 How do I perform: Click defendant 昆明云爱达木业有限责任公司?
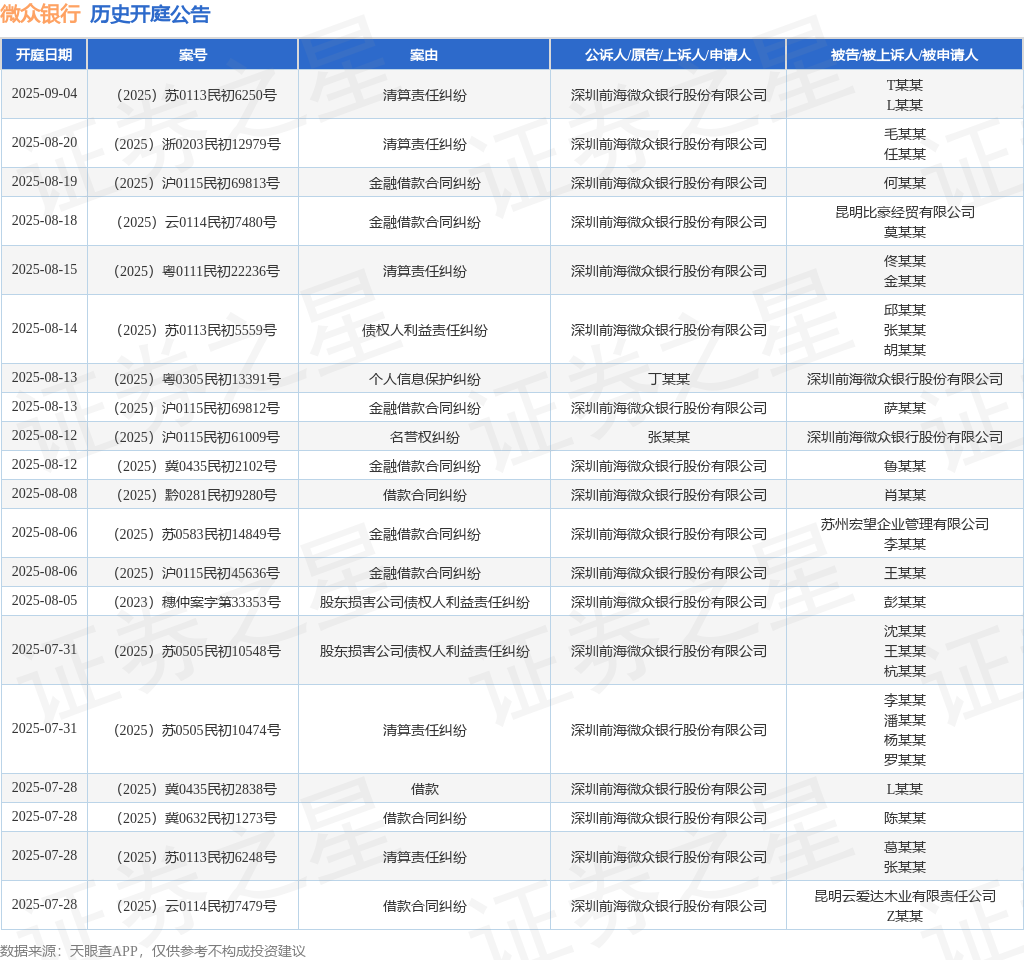[x=904, y=897]
